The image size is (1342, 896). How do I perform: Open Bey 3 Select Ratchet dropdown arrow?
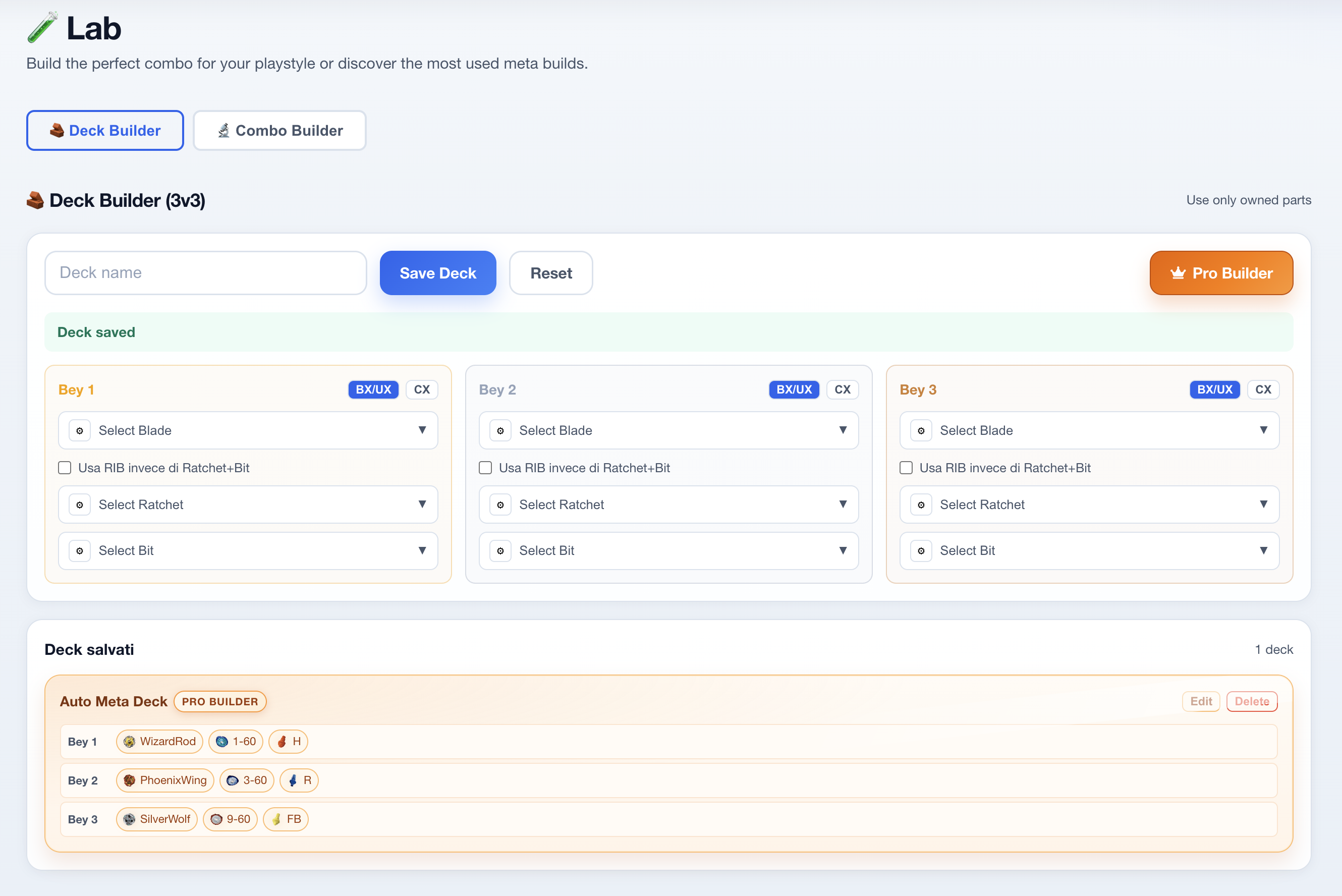(1263, 505)
